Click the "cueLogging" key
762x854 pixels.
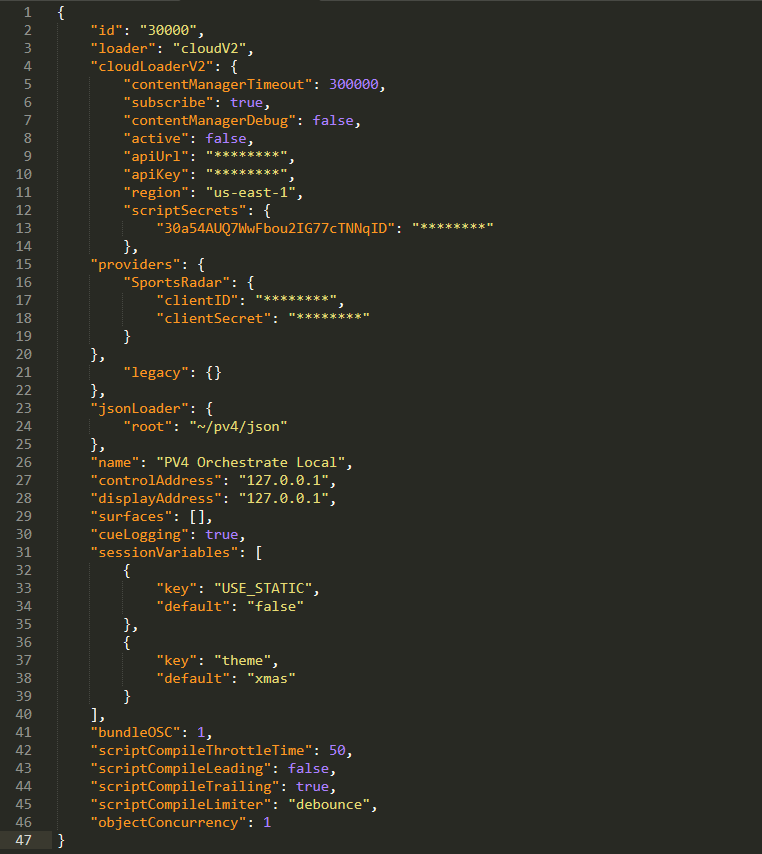[139, 534]
